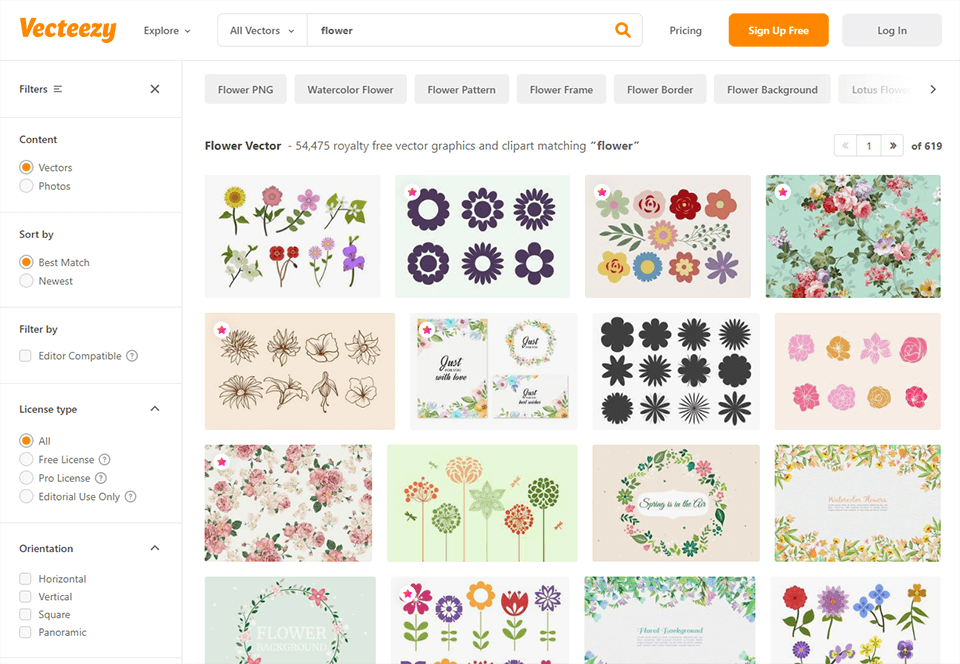Select Newest sort option
The image size is (960, 664).
(27, 281)
